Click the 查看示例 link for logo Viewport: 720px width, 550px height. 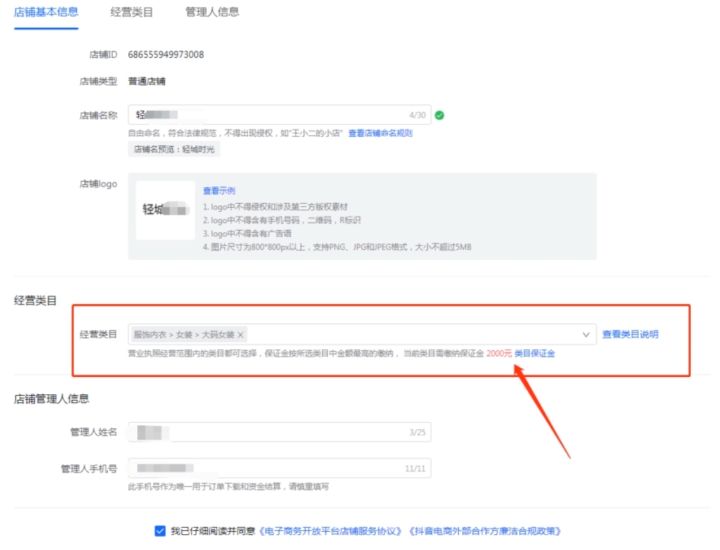click(218, 190)
